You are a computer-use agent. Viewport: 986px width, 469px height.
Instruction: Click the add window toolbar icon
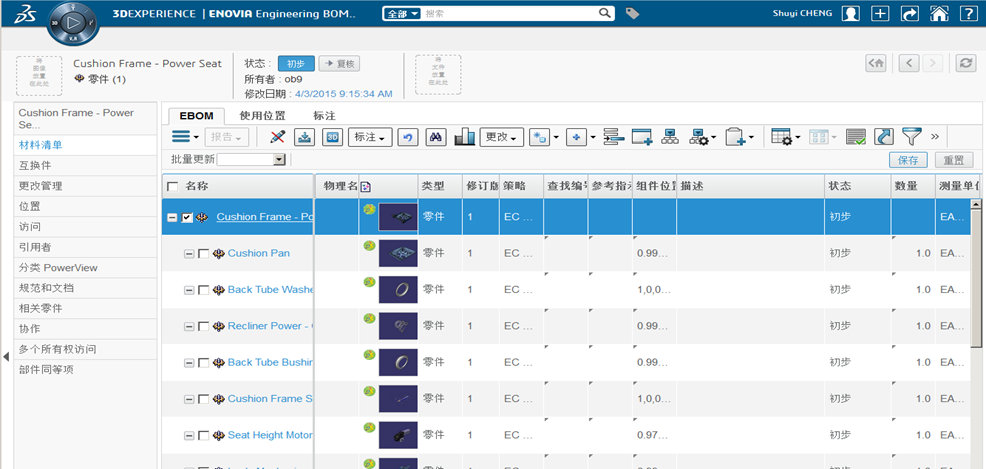coord(641,137)
